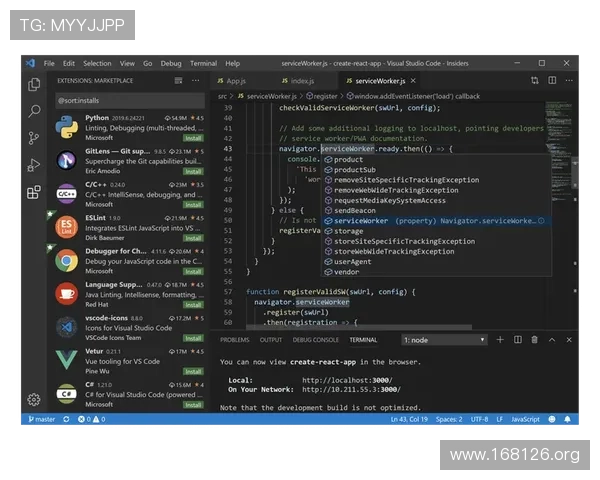Open notifications bell icon
Viewport: 600px width, 480px height.
[567, 419]
